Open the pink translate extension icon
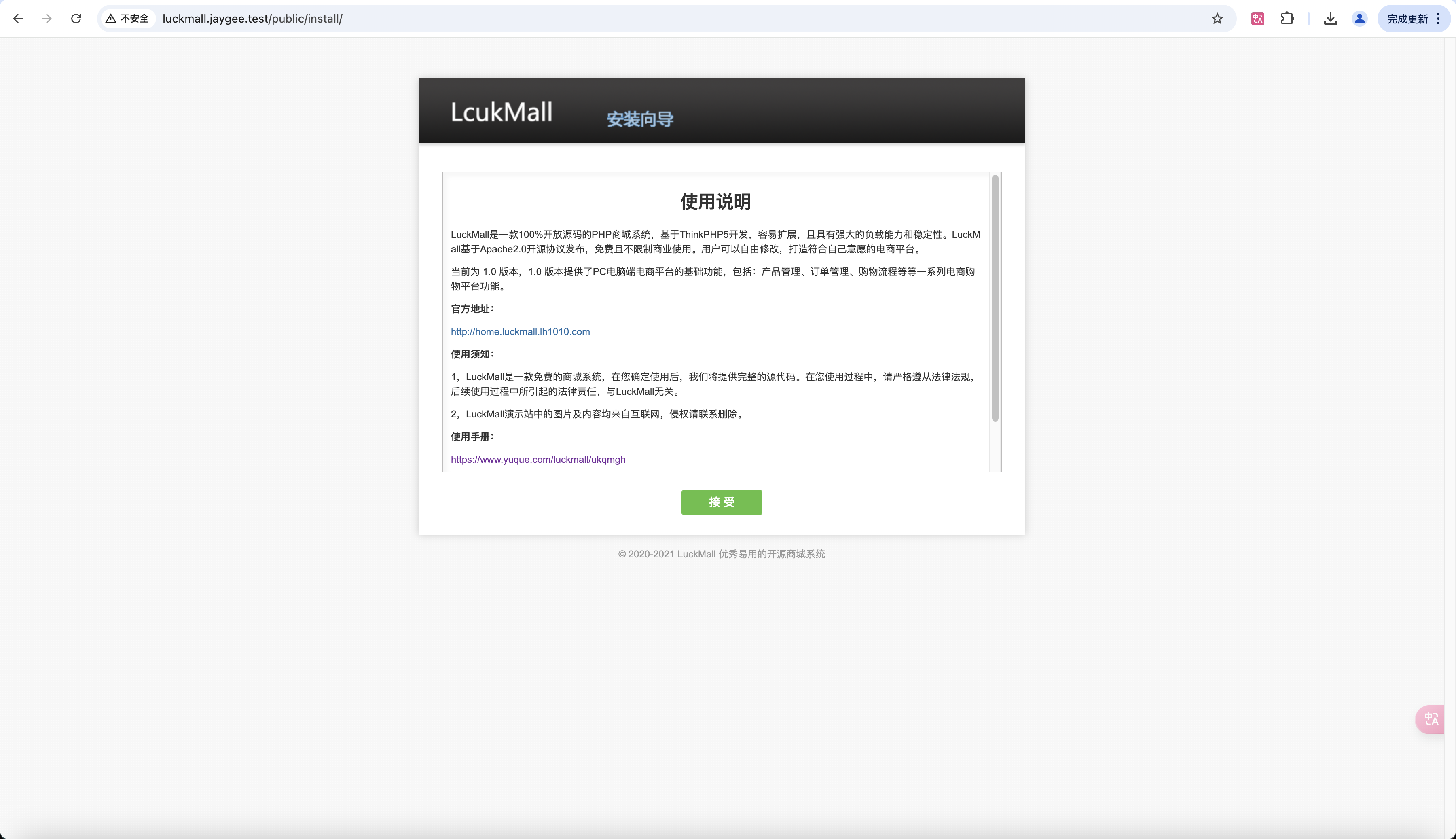1456x839 pixels. pyautogui.click(x=1257, y=19)
